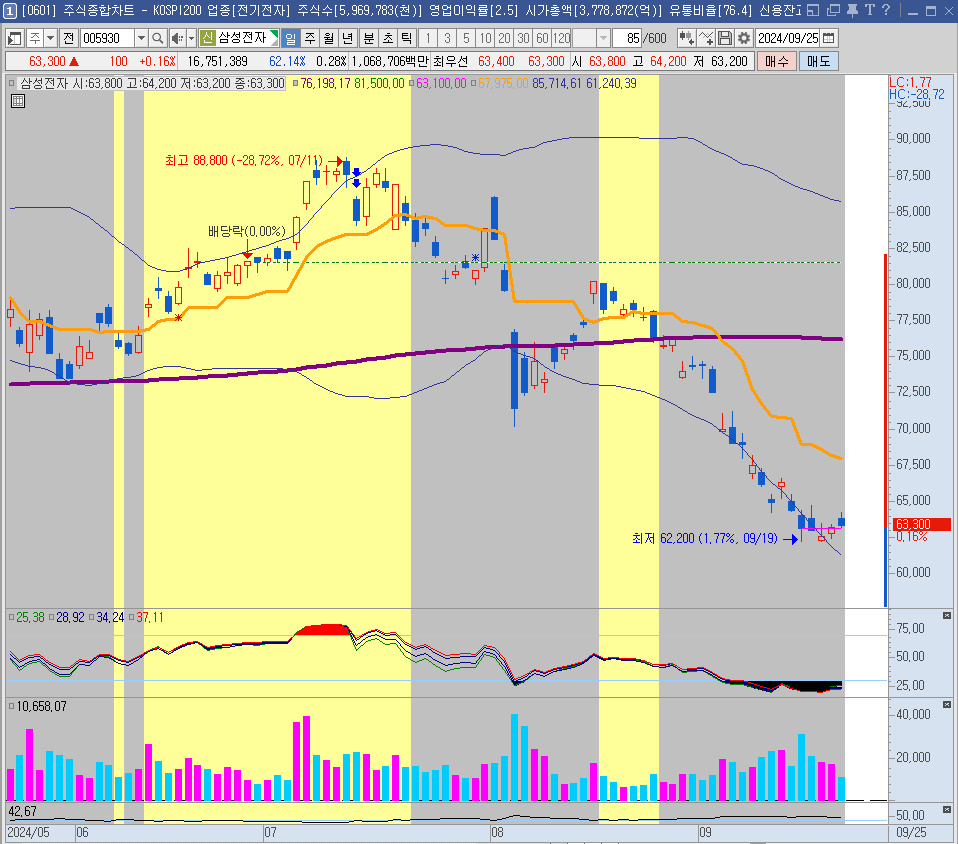Select the magenta 63,100.00 indicator legend
The width and height of the screenshot is (958, 844).
point(441,84)
